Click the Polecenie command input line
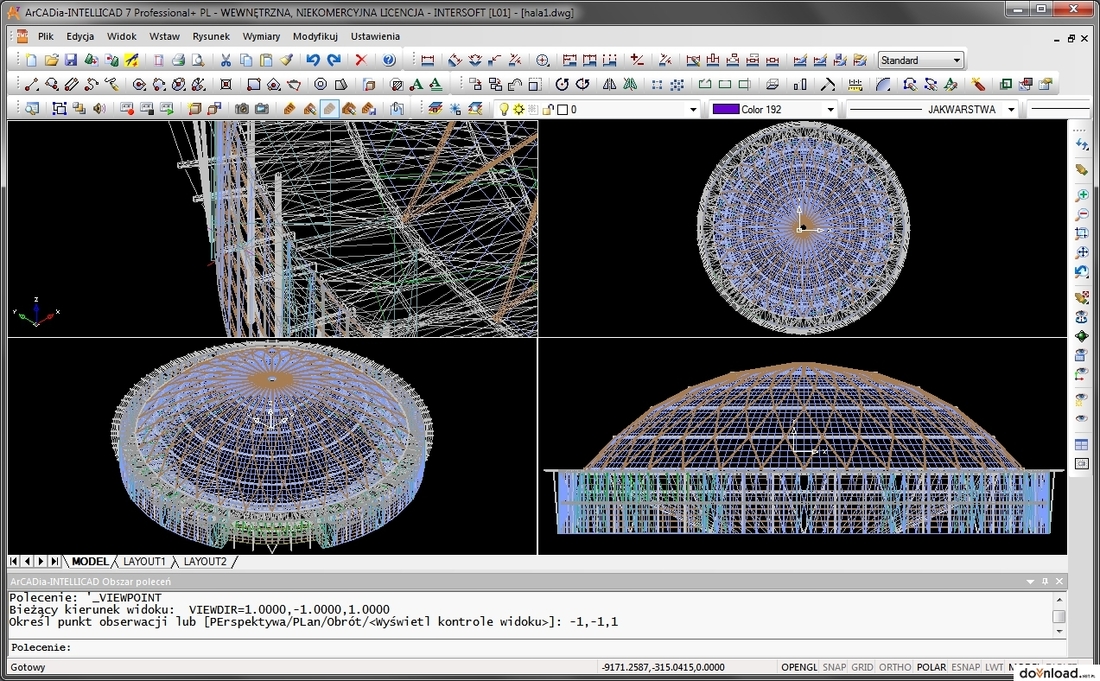The height and width of the screenshot is (681, 1100). tap(539, 647)
